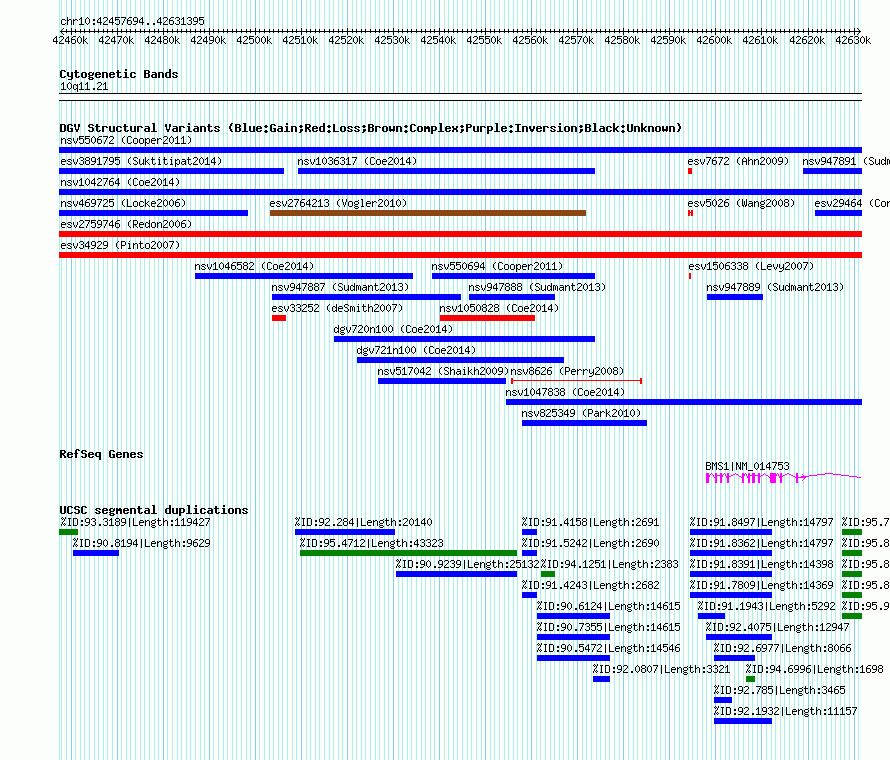
Task: Select the esv3891795 (Suktitipat2014) label
Action: [141, 161]
